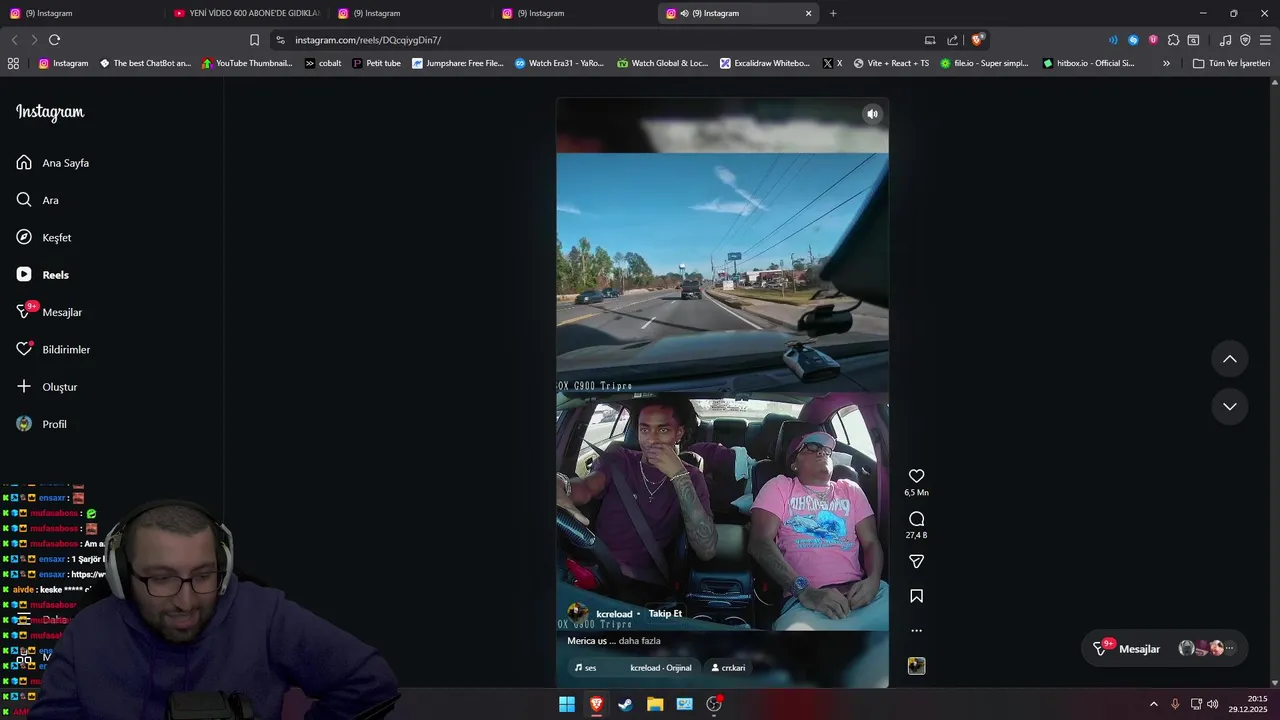Click the install app icon in address bar

930,40
